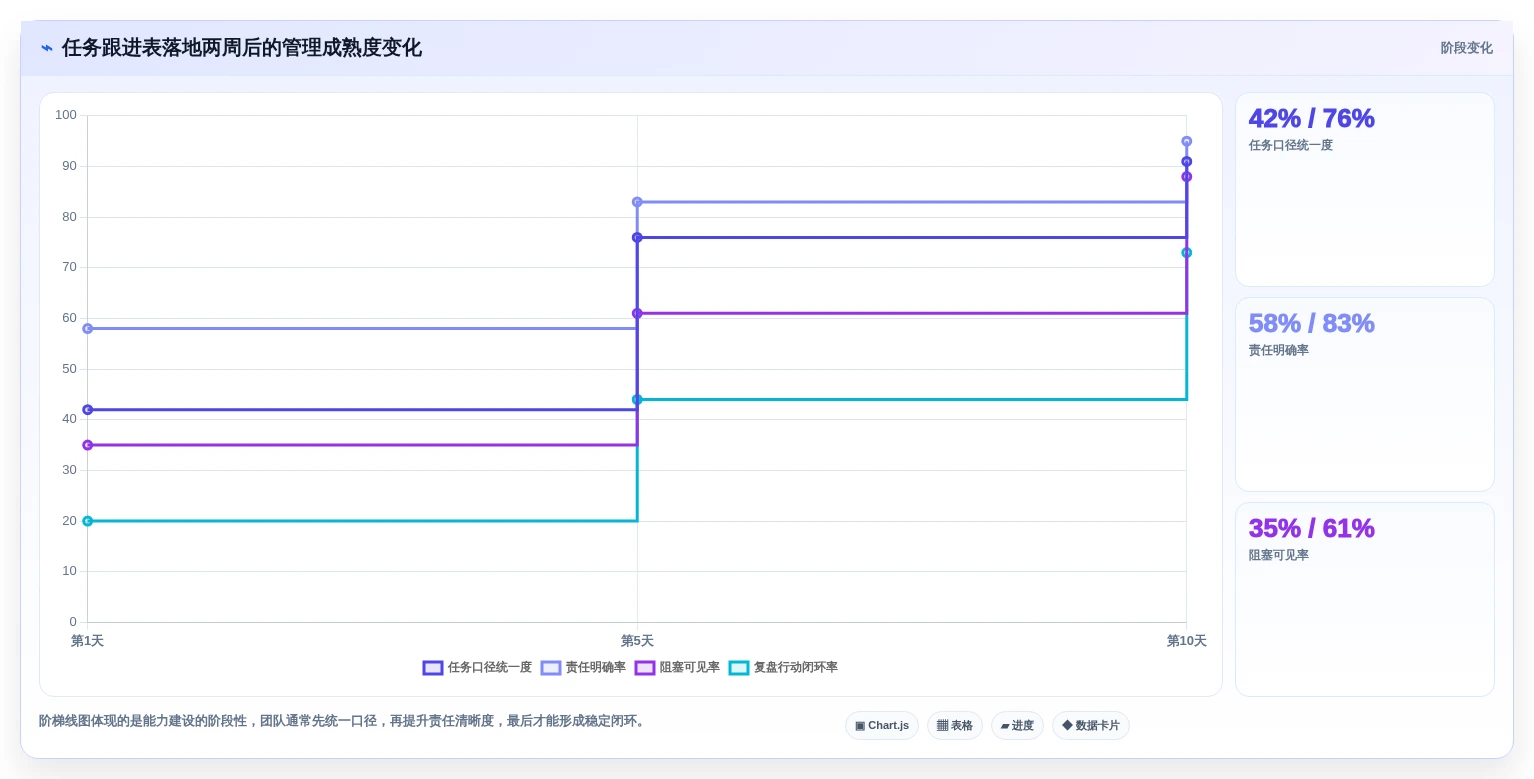Click the 进度 tag

click(x=1017, y=725)
